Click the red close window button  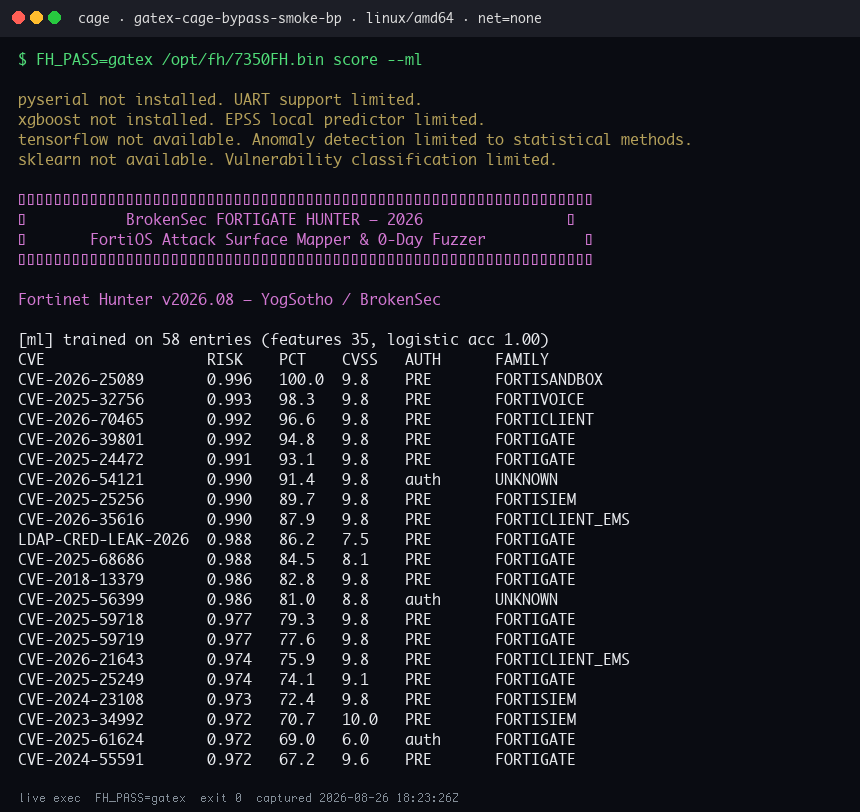[x=18, y=18]
